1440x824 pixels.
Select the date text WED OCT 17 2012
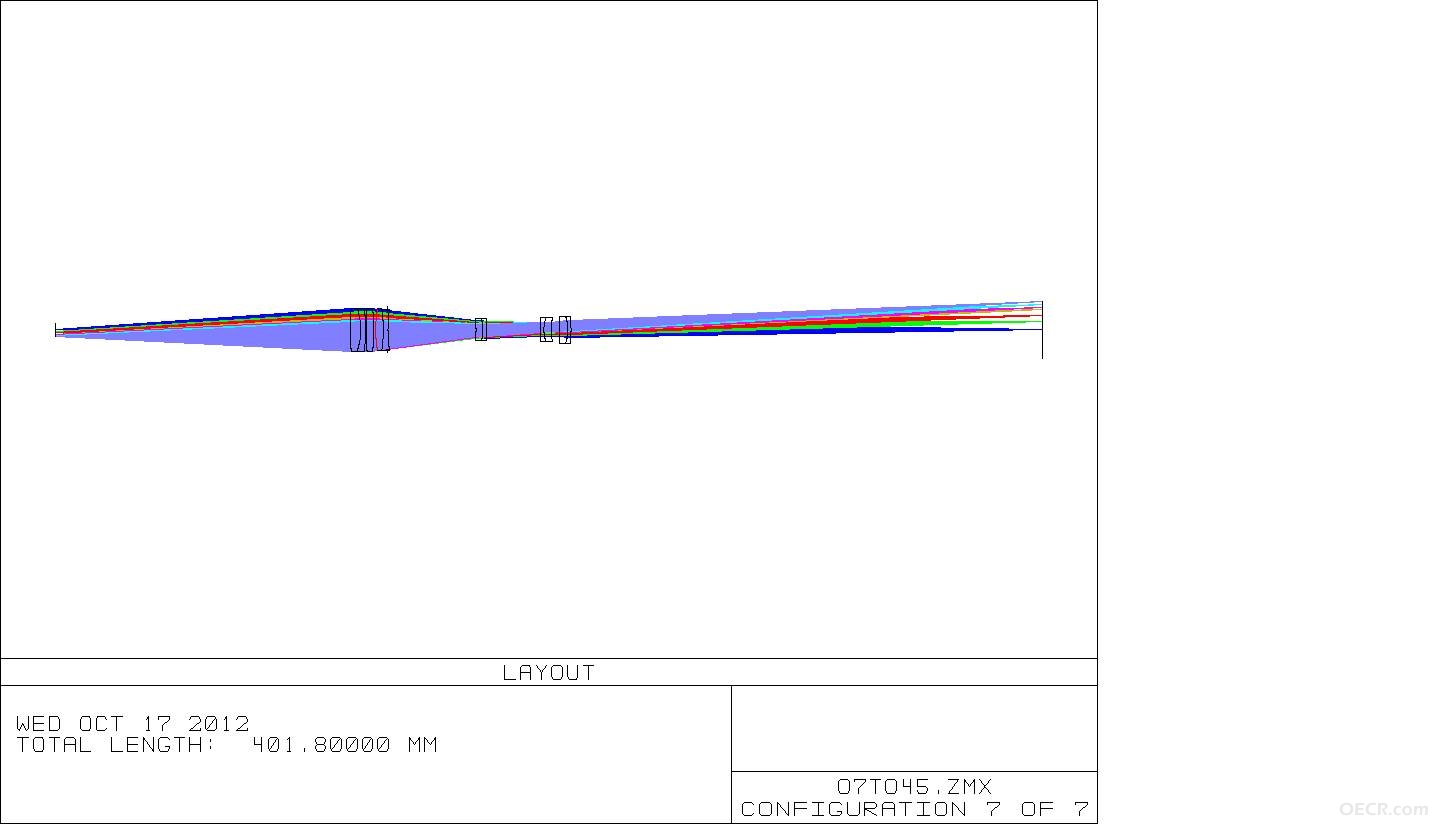[x=133, y=723]
